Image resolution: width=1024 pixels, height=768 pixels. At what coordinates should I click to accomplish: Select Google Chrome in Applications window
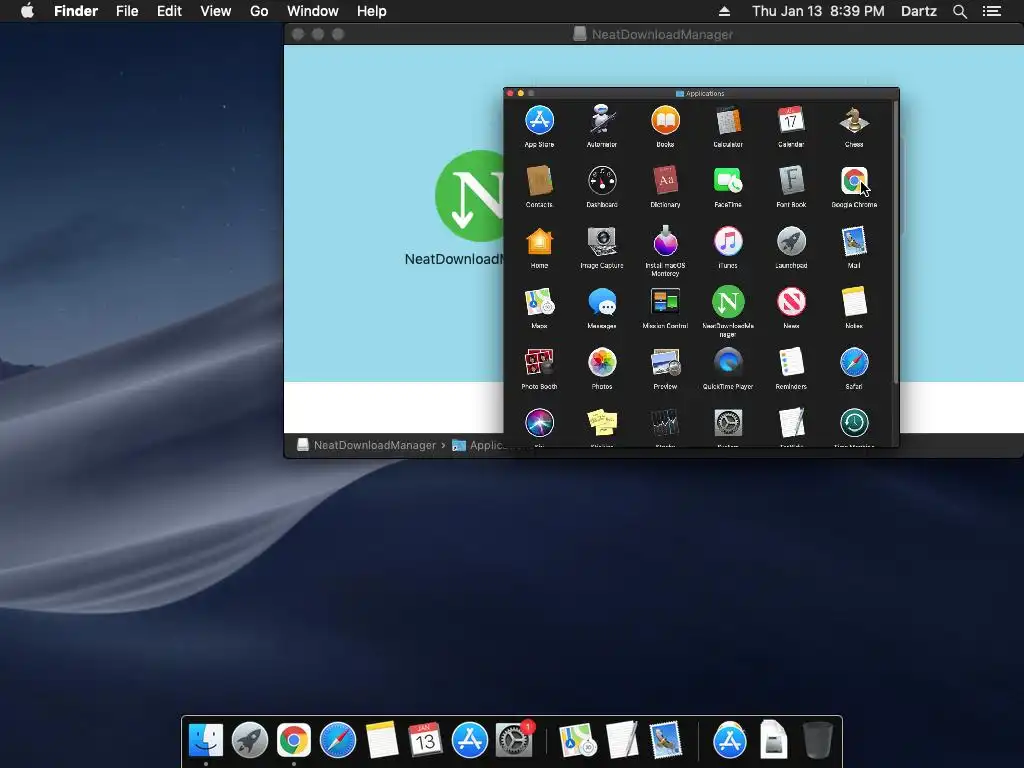tap(854, 181)
